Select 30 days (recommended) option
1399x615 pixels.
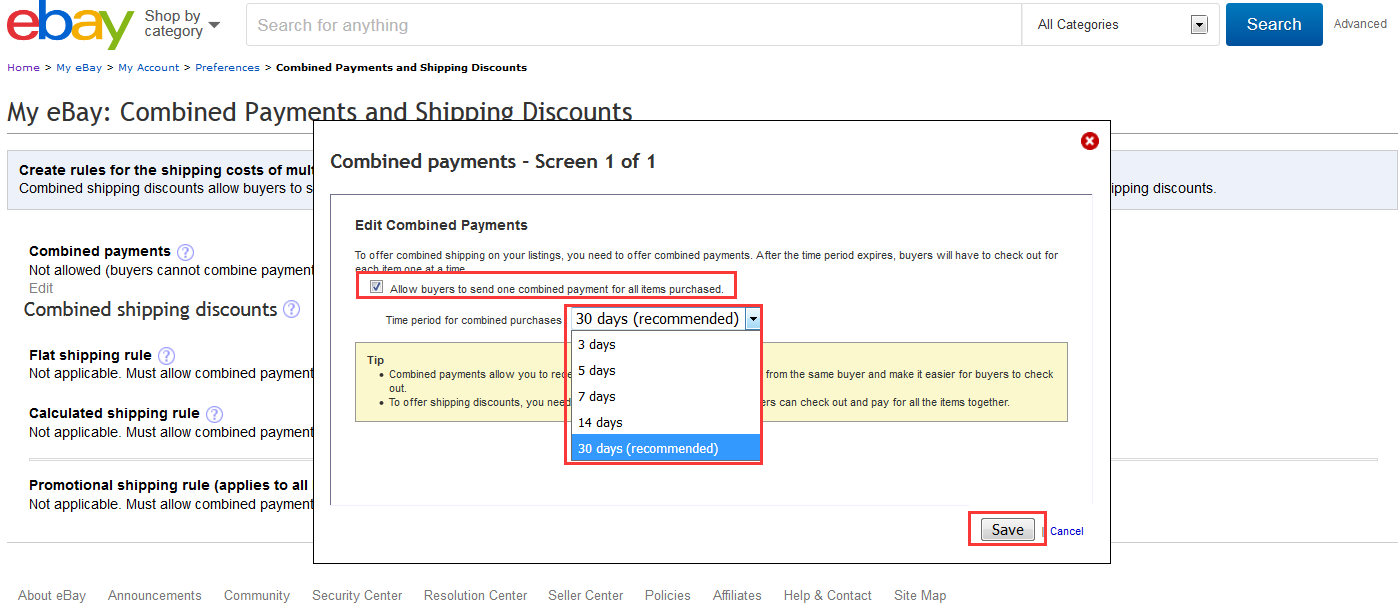tap(648, 449)
